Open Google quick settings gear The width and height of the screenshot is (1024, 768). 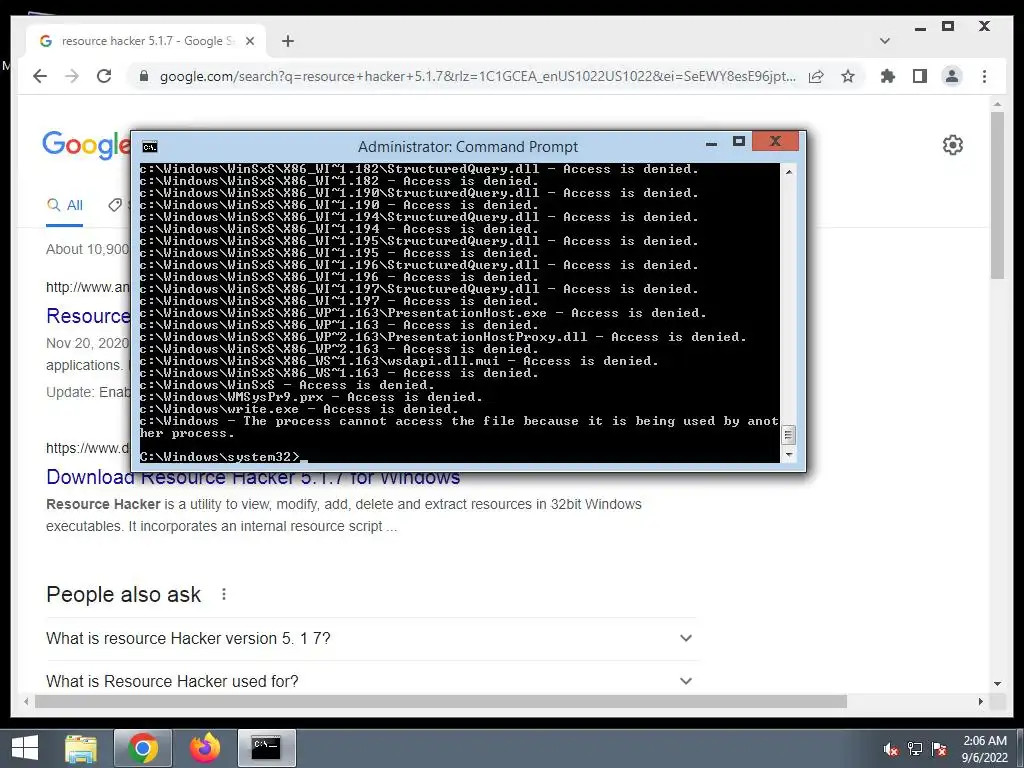click(953, 145)
